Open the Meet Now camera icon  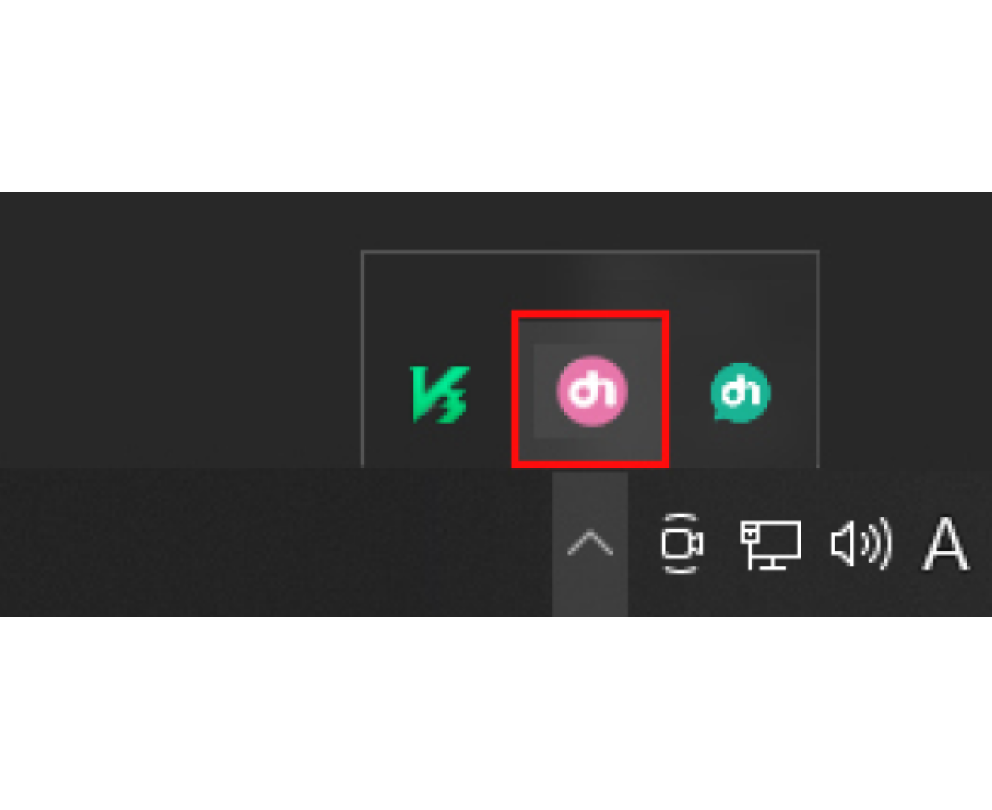click(x=682, y=544)
